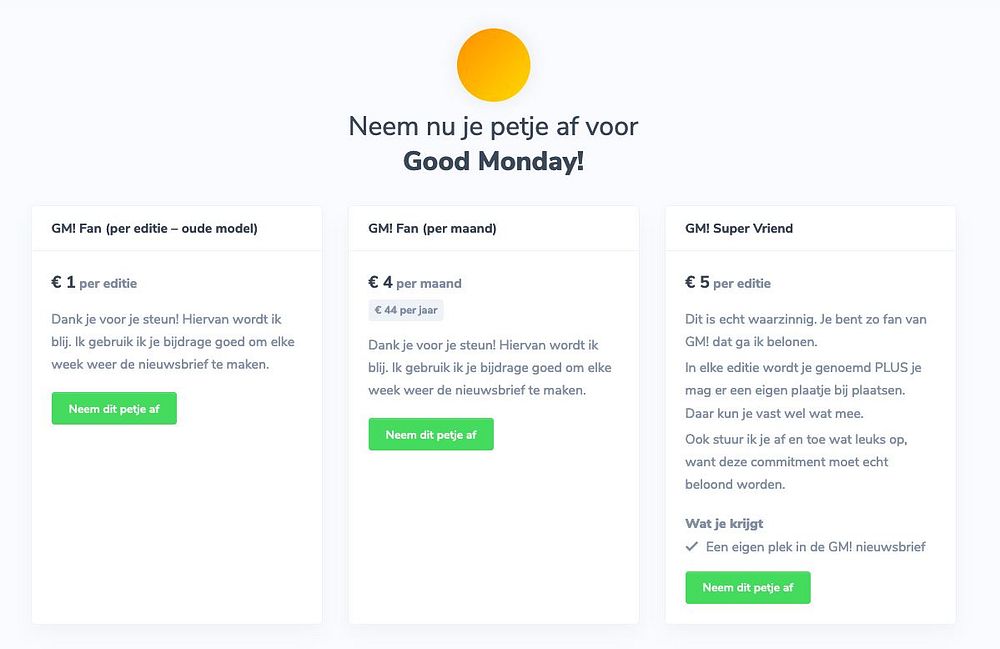Click 'Een eigen plek in de GM! nieuwsbrief' benefit
This screenshot has height=649, width=1000.
815,547
